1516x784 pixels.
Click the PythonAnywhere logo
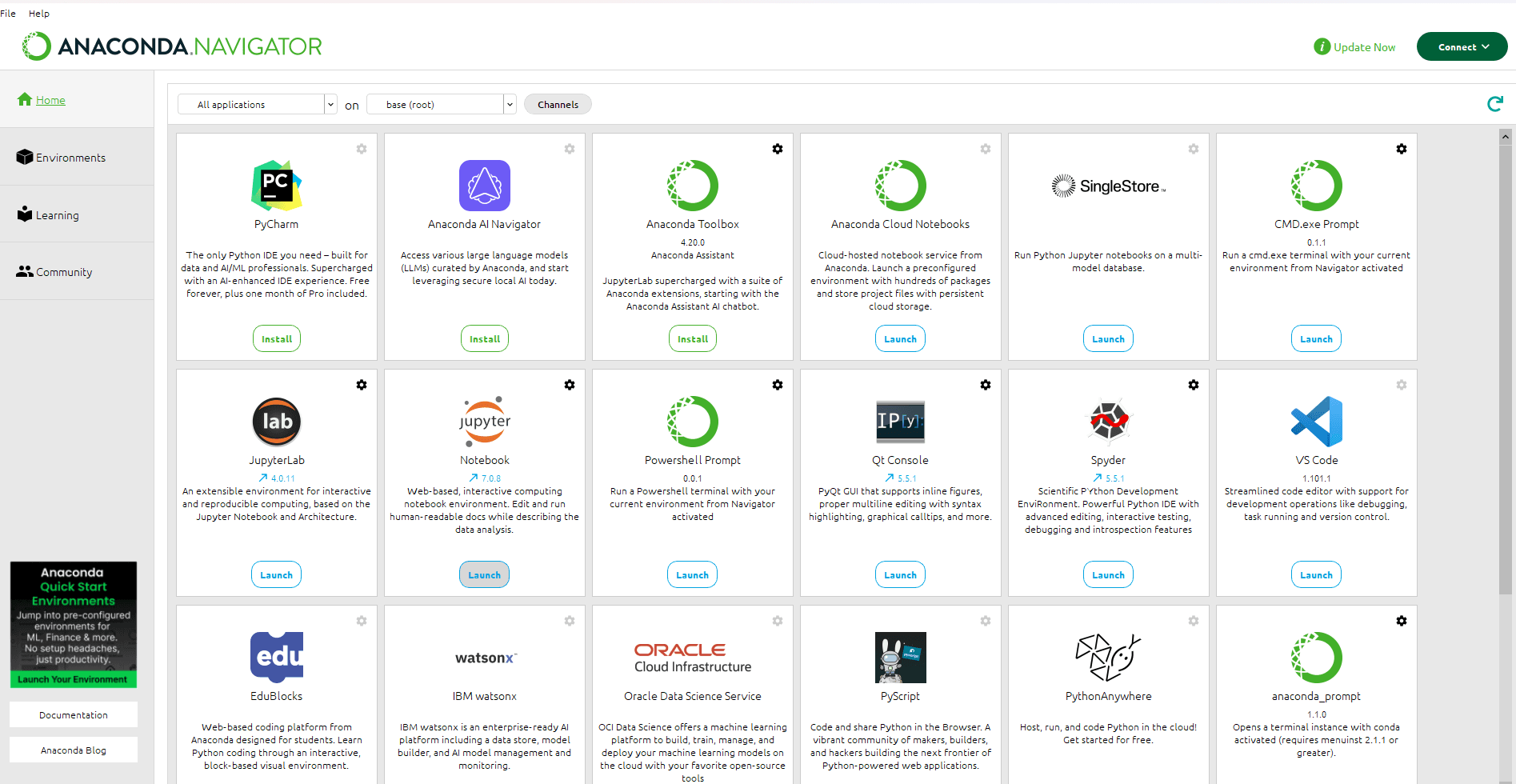pyautogui.click(x=1109, y=658)
